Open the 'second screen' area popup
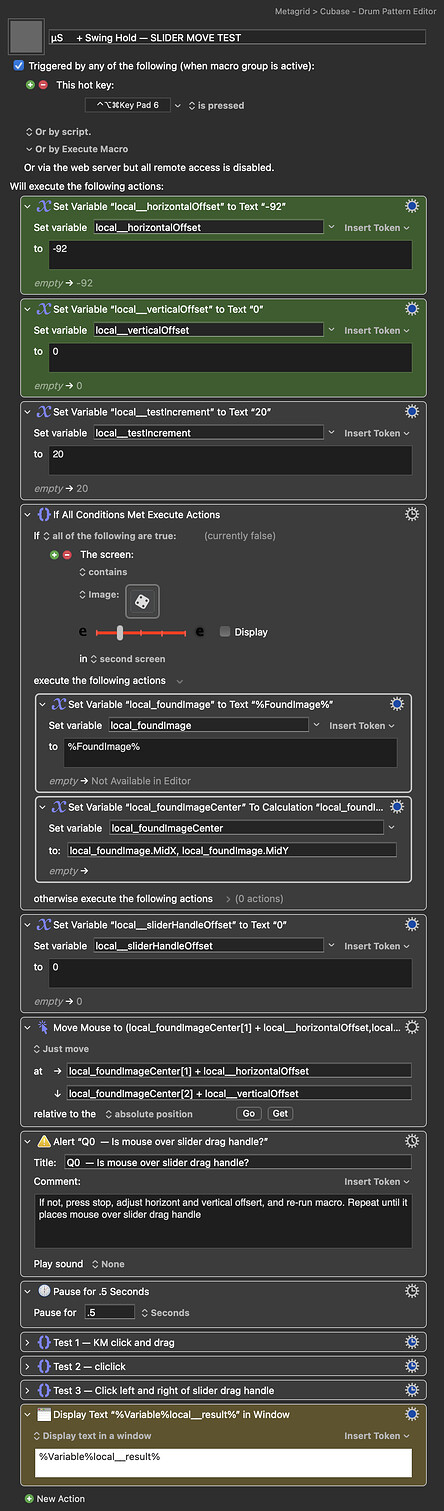Image resolution: width=444 pixels, height=1511 pixels. coord(127,659)
